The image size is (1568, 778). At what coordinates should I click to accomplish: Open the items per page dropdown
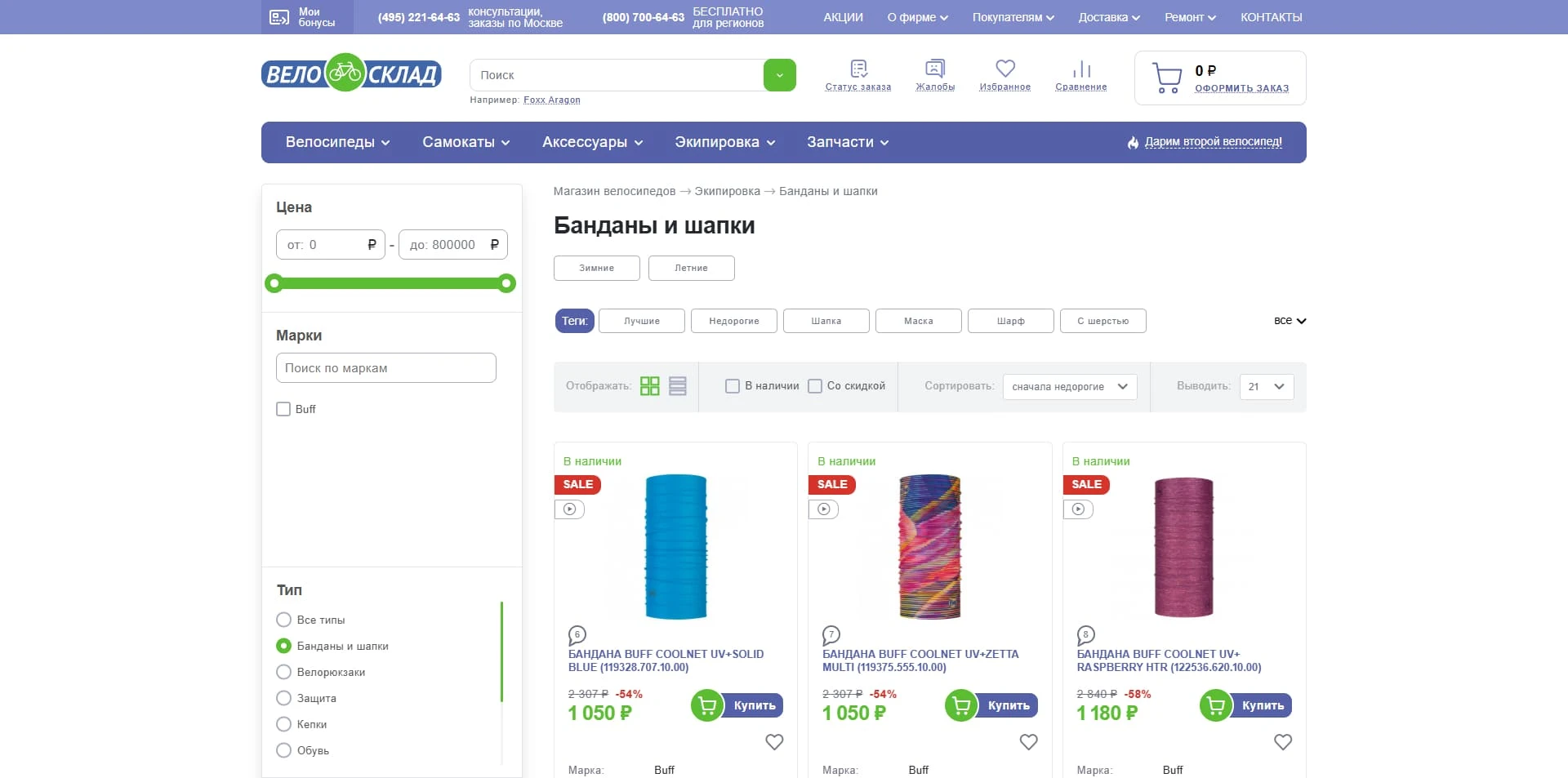coord(1267,387)
